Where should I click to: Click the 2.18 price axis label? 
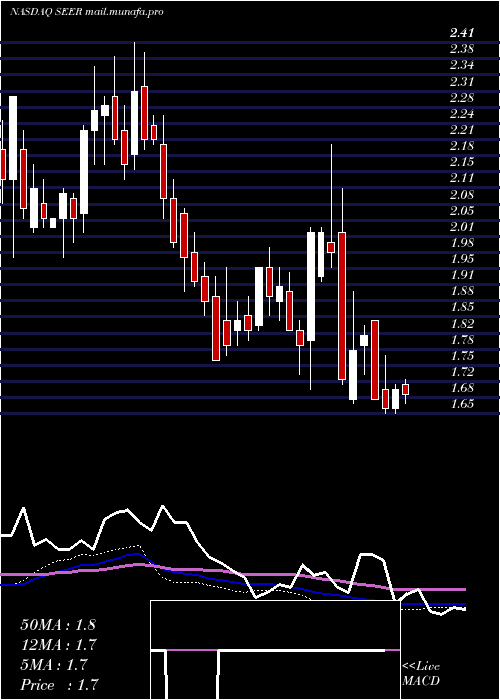[x=462, y=146]
